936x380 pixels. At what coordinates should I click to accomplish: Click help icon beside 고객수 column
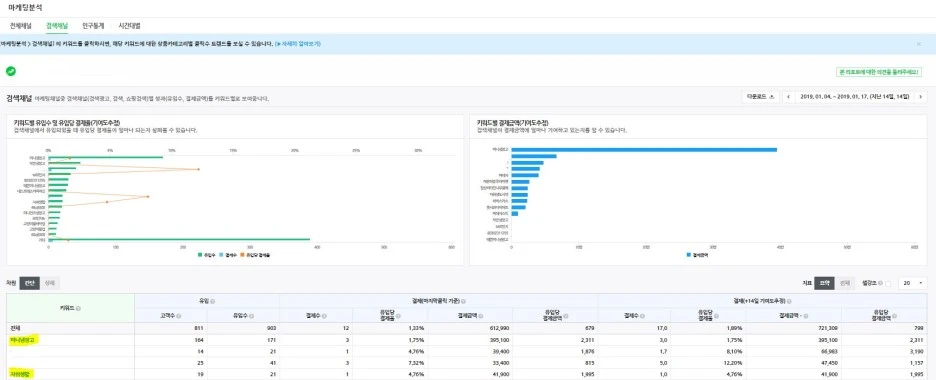click(x=178, y=316)
